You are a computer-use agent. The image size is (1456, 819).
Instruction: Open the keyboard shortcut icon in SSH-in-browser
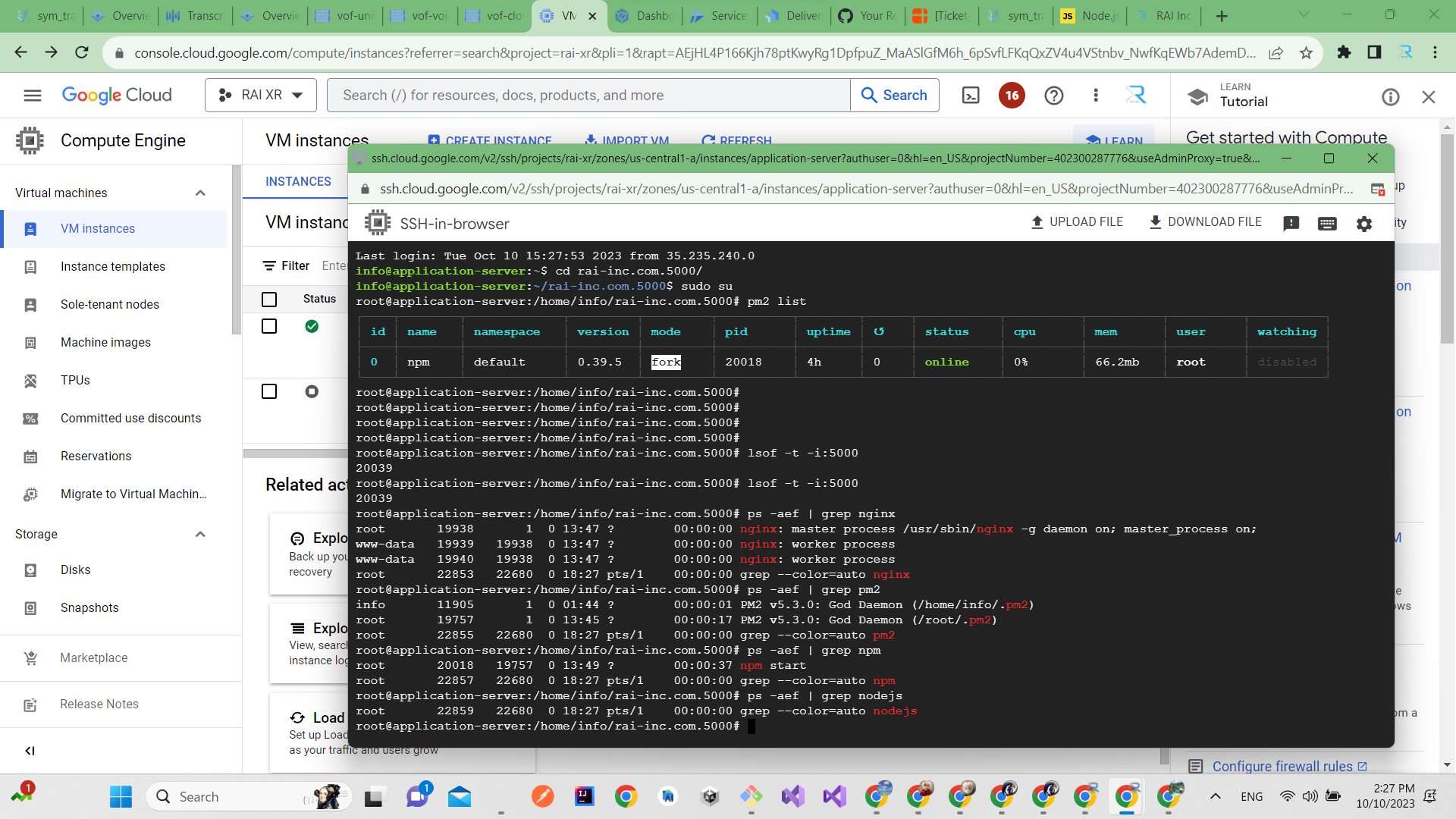pos(1326,222)
